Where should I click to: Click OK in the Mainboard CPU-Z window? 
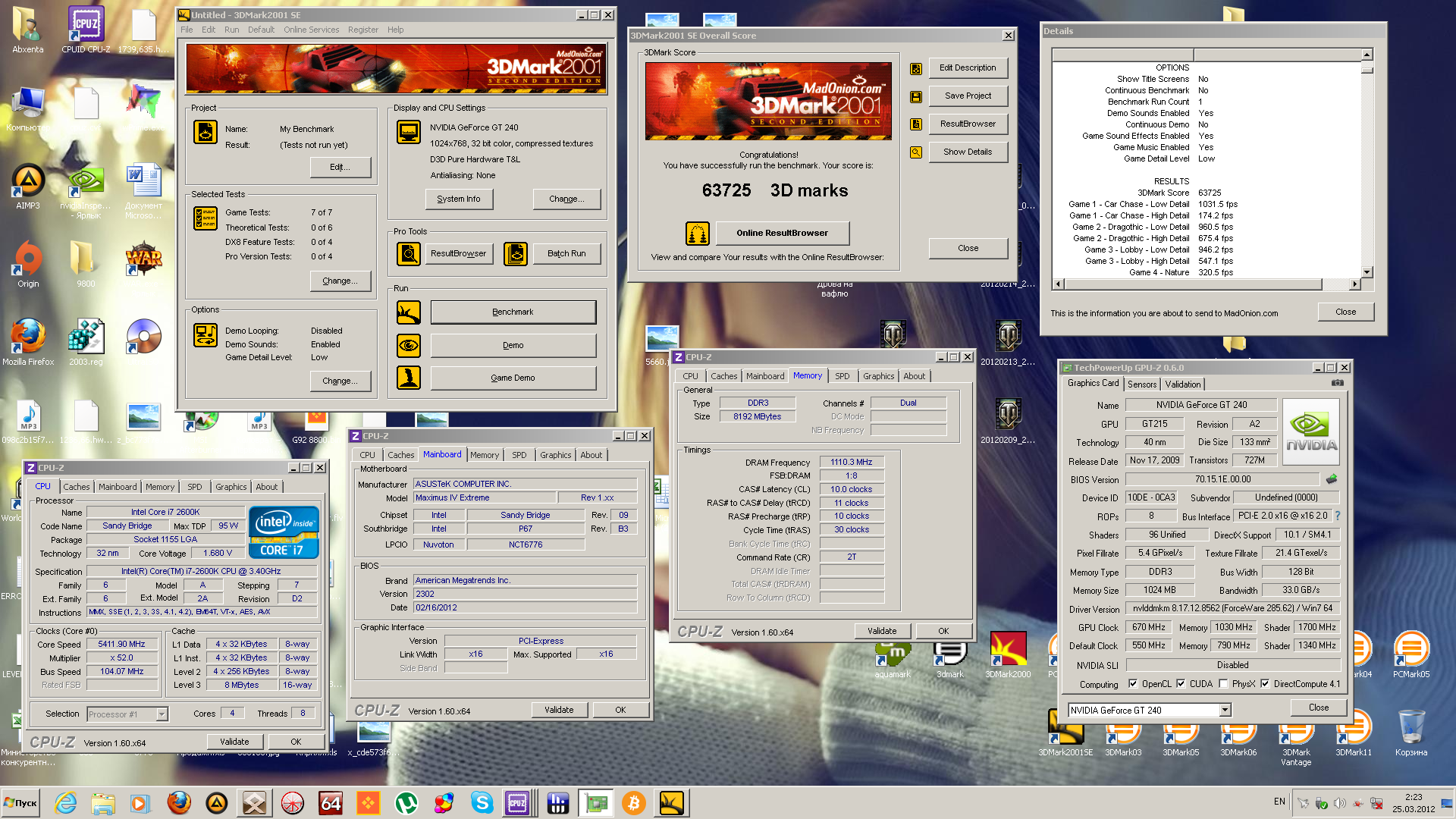click(x=620, y=711)
